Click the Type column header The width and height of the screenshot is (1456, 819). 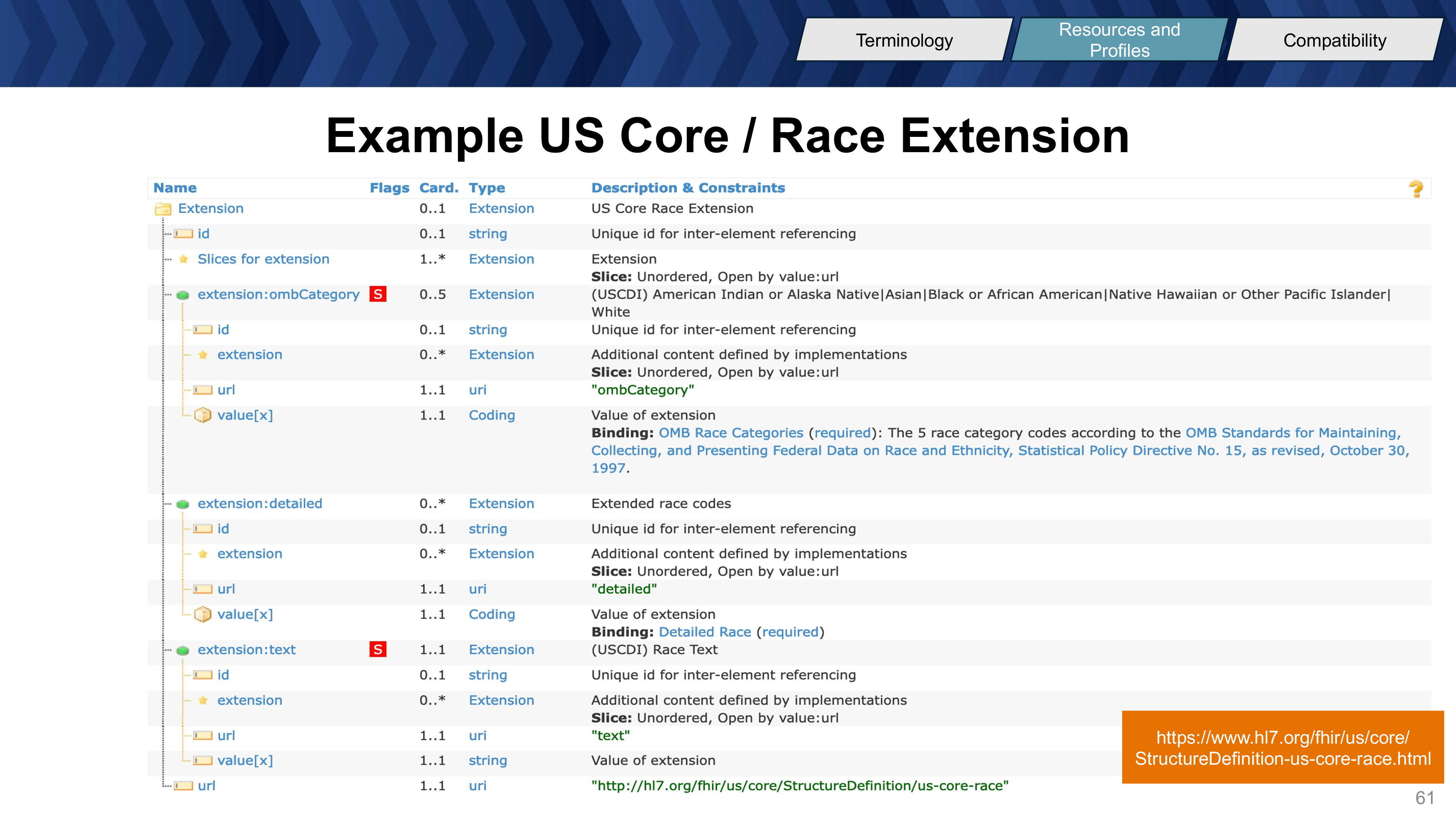(x=487, y=188)
